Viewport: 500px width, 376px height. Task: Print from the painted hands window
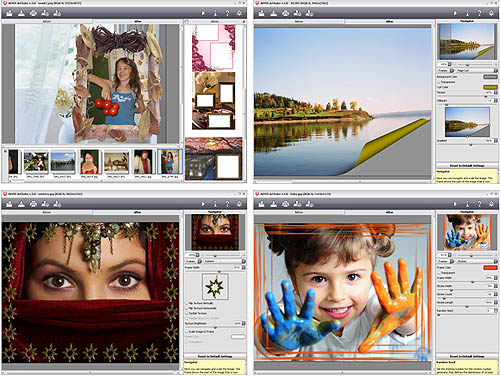[x=286, y=204]
